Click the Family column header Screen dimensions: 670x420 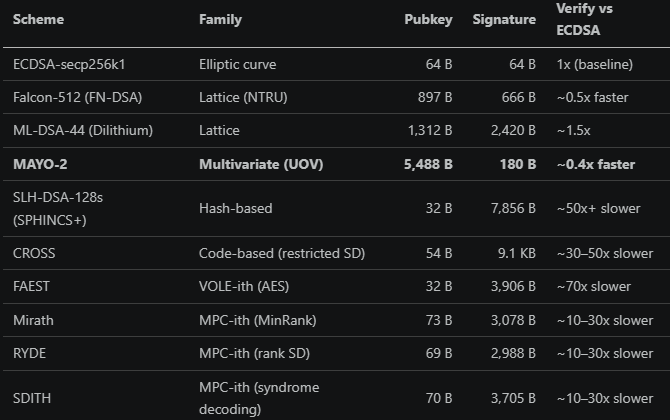(220, 19)
